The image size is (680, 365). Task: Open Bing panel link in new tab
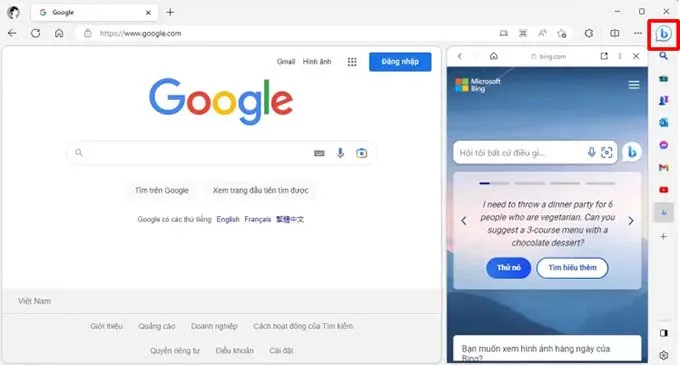tap(604, 56)
